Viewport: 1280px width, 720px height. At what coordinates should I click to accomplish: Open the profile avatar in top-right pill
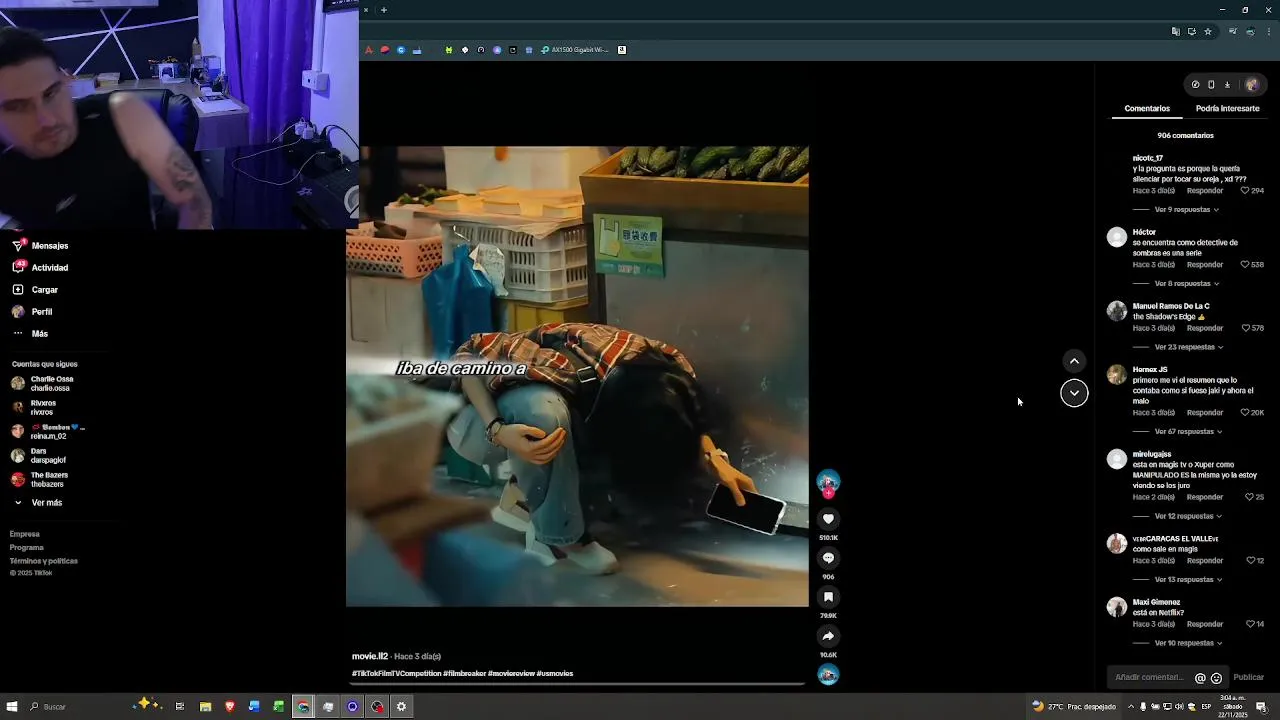(x=1251, y=85)
